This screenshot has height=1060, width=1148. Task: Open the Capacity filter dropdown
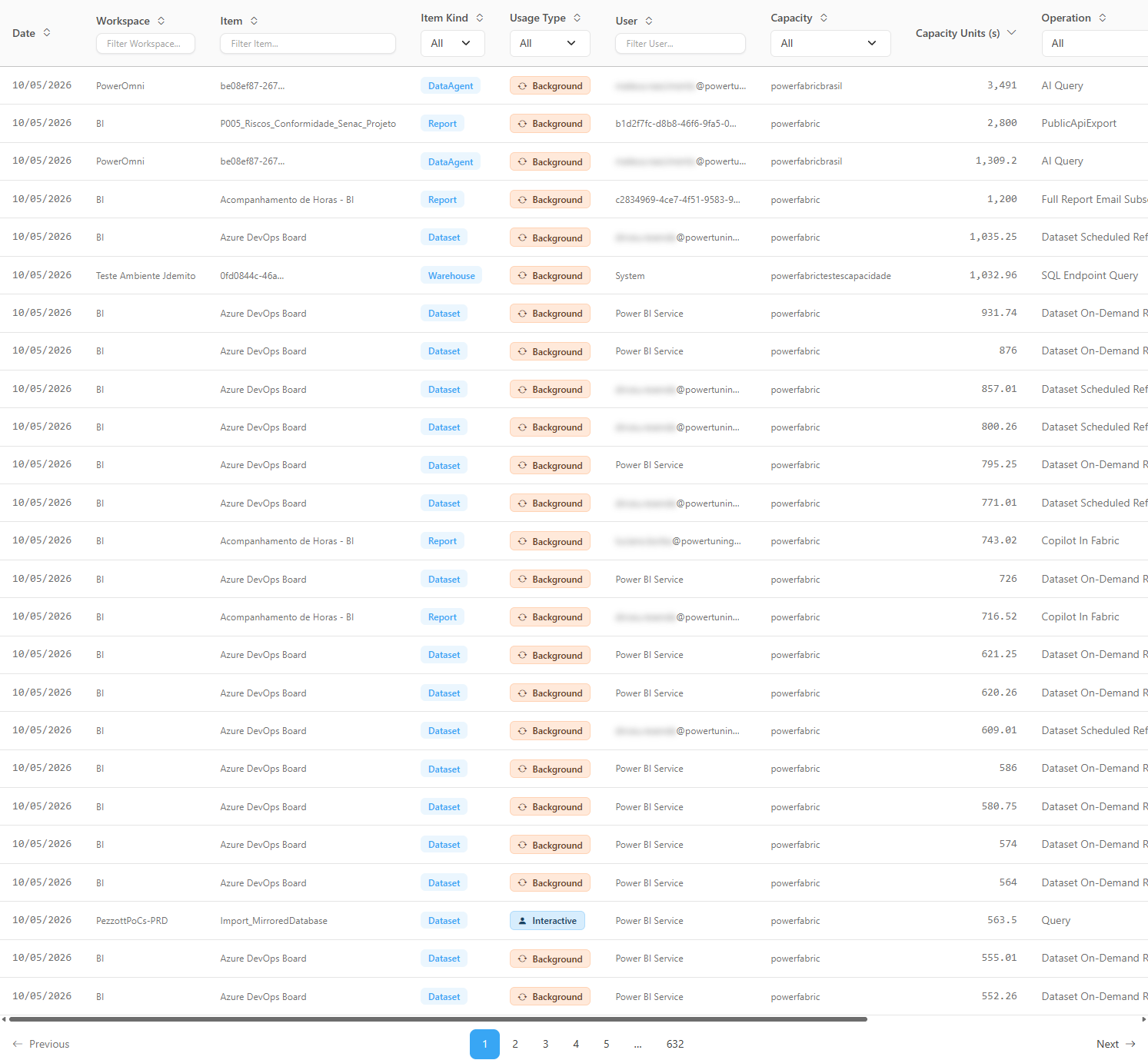tap(830, 43)
